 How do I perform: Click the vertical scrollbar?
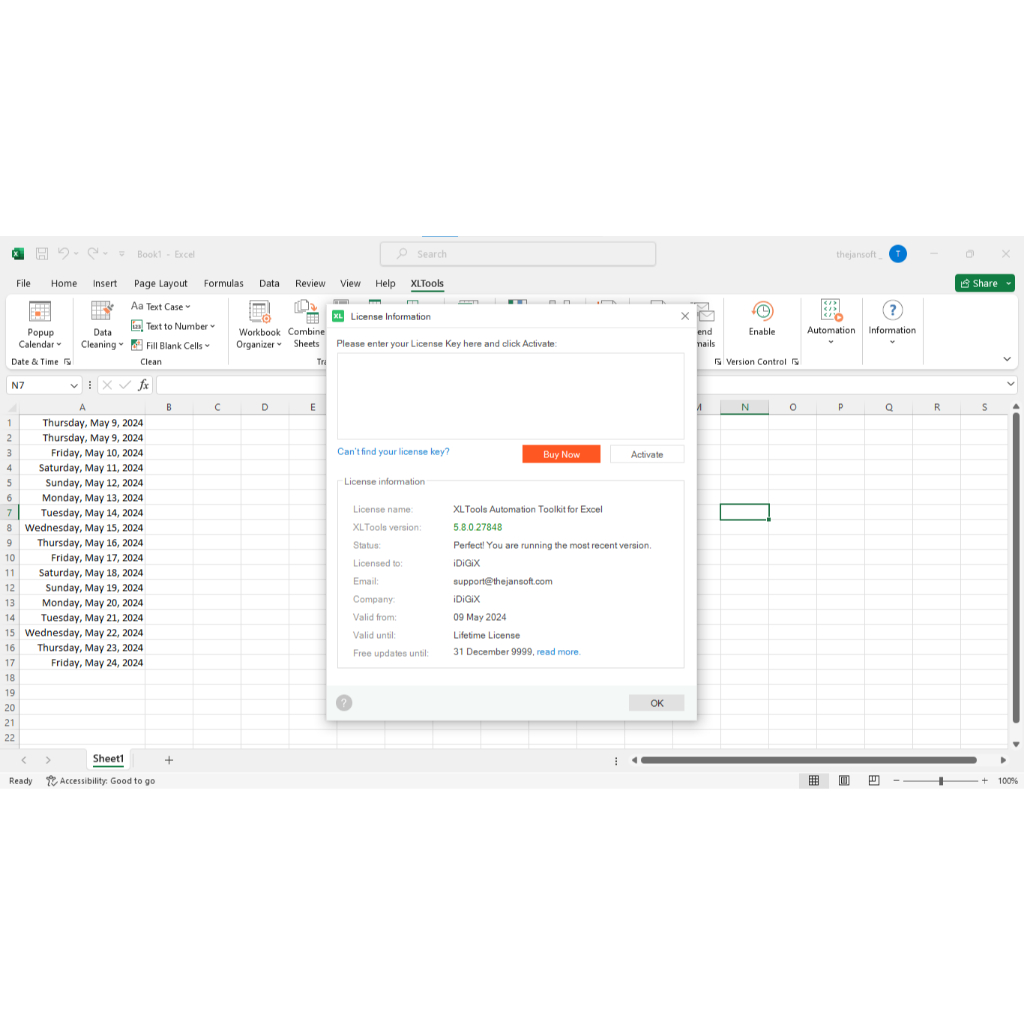coord(1016,568)
